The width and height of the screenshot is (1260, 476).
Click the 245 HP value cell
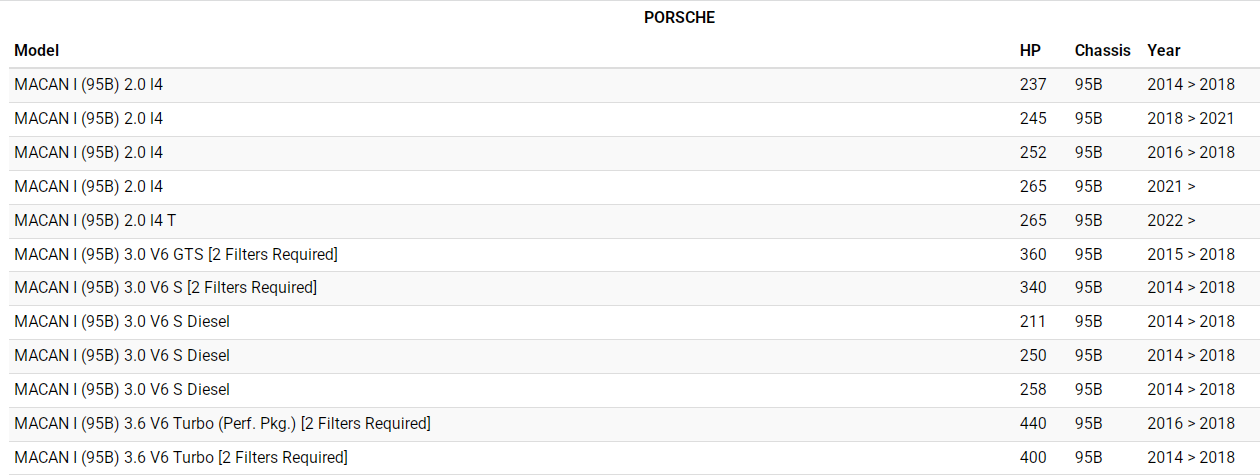pos(1033,119)
